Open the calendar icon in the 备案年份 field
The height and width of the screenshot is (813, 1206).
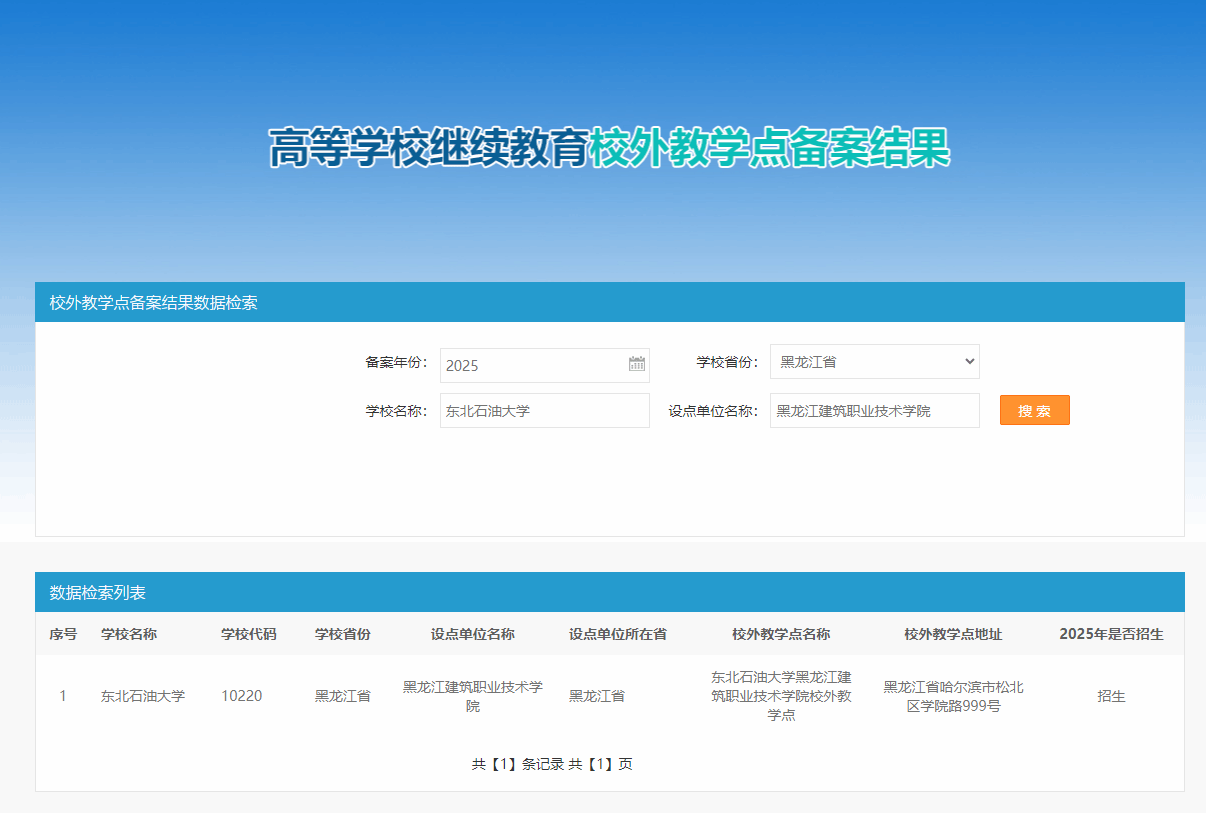[637, 364]
